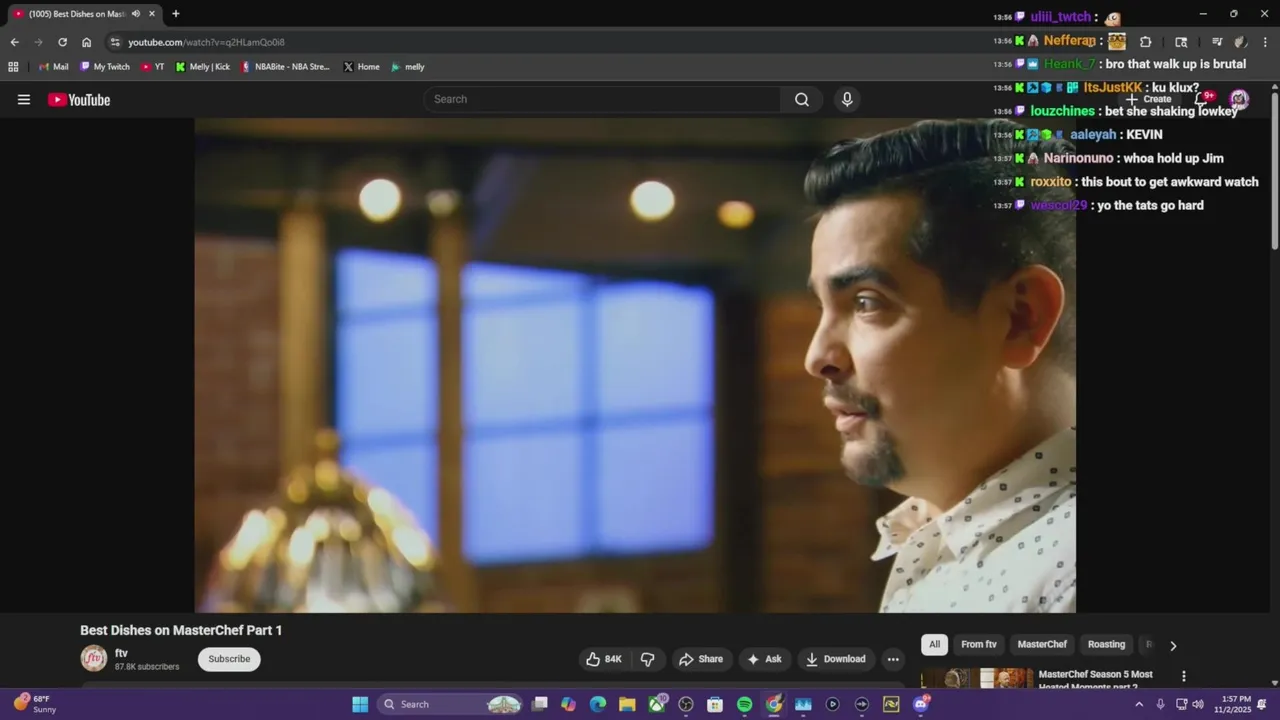The image size is (1280, 720).
Task: Open Microsoft Edge from the taskbar
Action: point(598,705)
